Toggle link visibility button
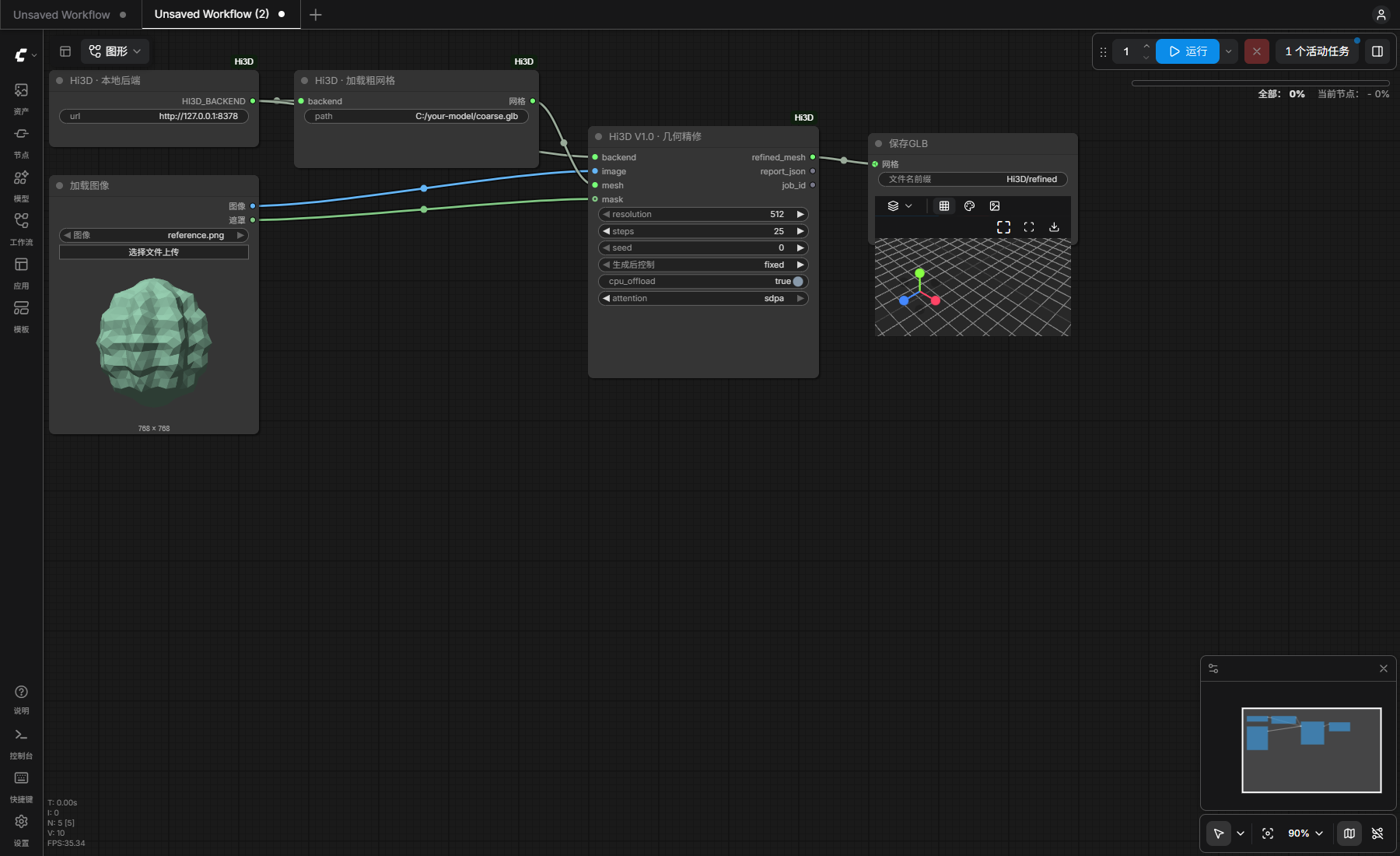 pyautogui.click(x=1377, y=833)
